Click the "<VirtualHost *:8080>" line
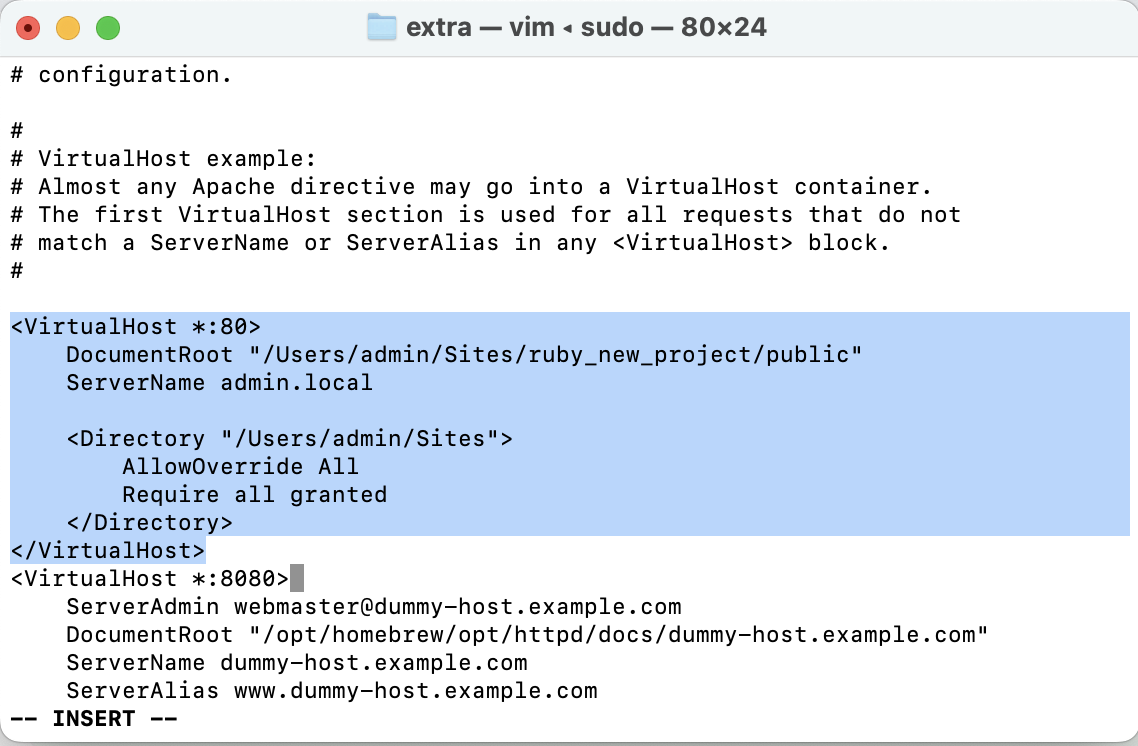 tap(150, 579)
